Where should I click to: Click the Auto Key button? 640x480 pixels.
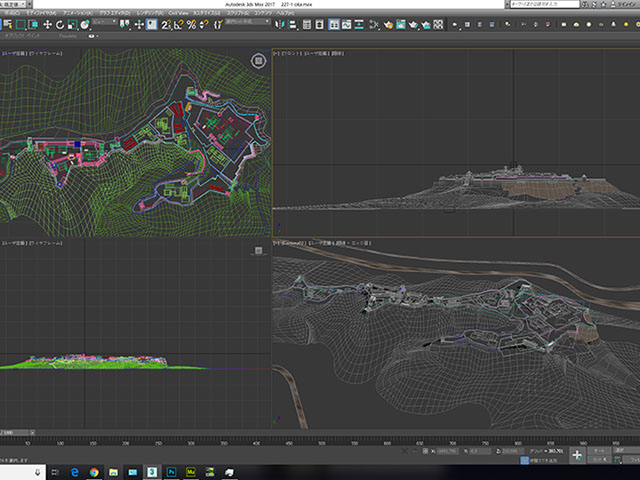click(599, 451)
